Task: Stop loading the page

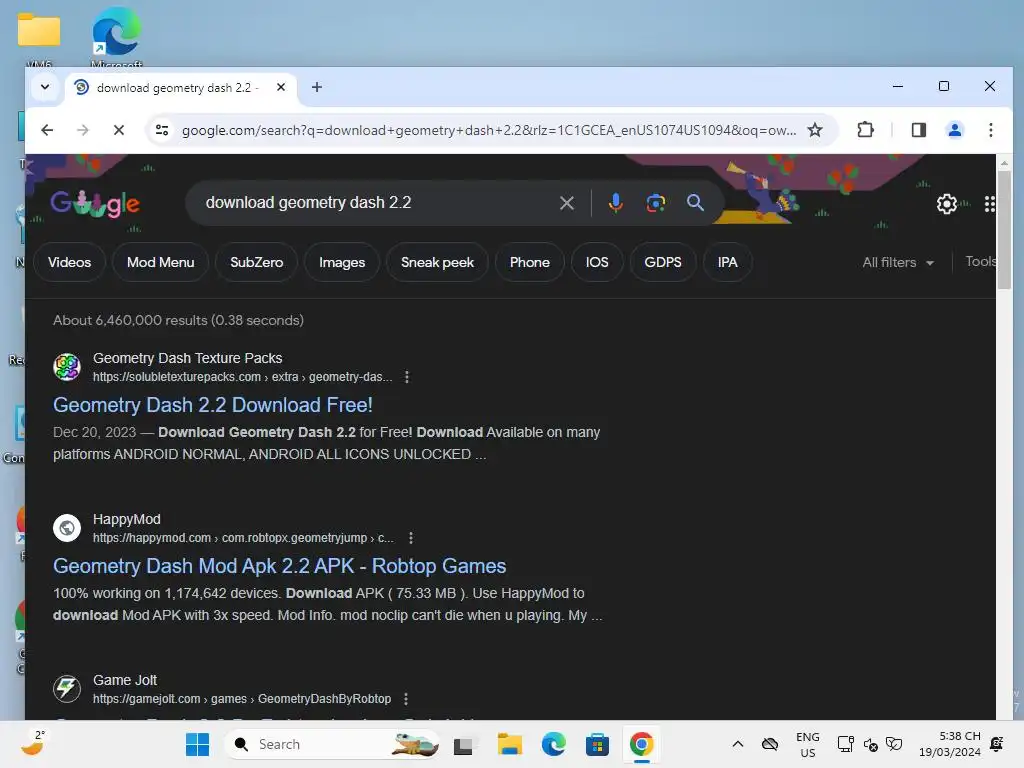Action: coord(119,130)
